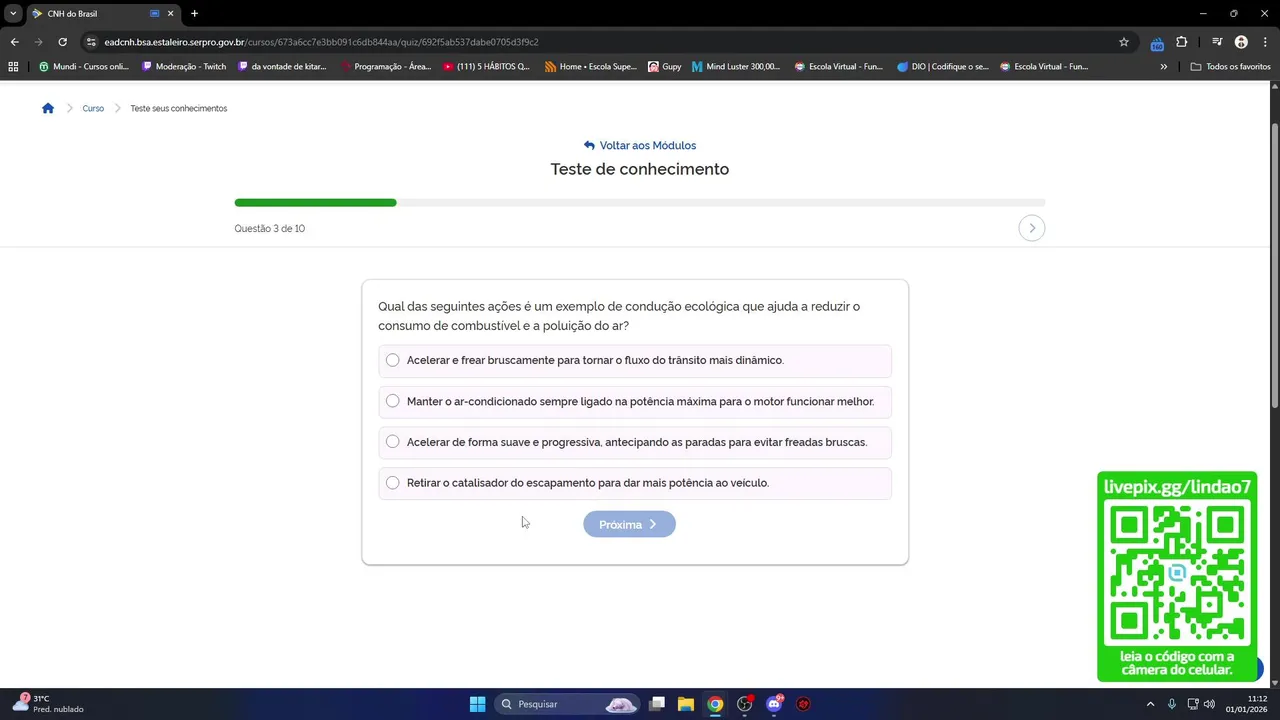Screen dimensions: 1280x720
Task: Open site information icon in address bar
Action: (x=91, y=42)
